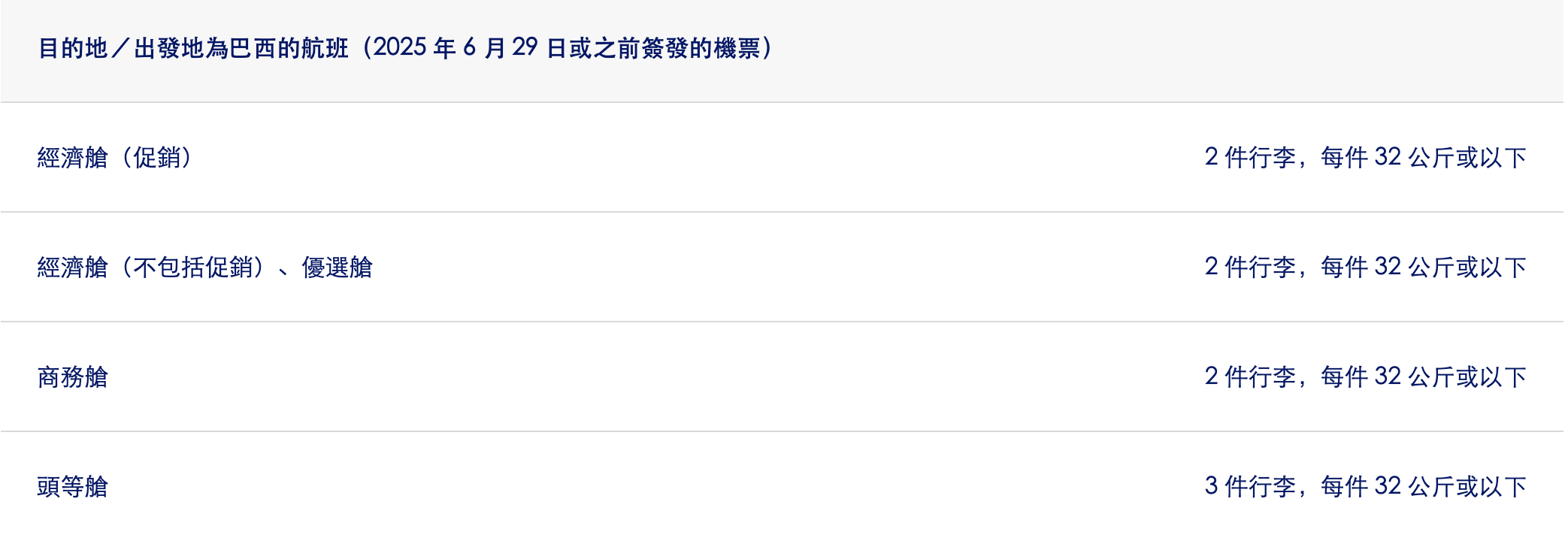Select the 商務艙 row label
This screenshot has height=538, width=1568.
(73, 377)
